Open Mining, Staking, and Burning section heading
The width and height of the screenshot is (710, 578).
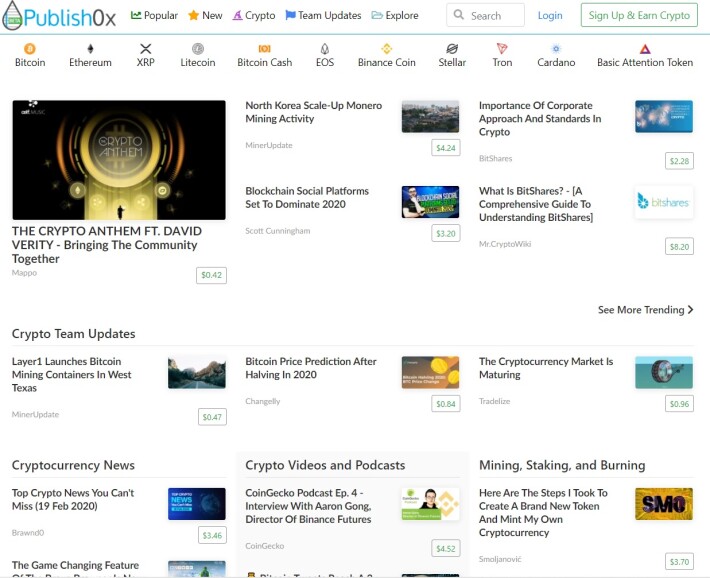coord(562,465)
